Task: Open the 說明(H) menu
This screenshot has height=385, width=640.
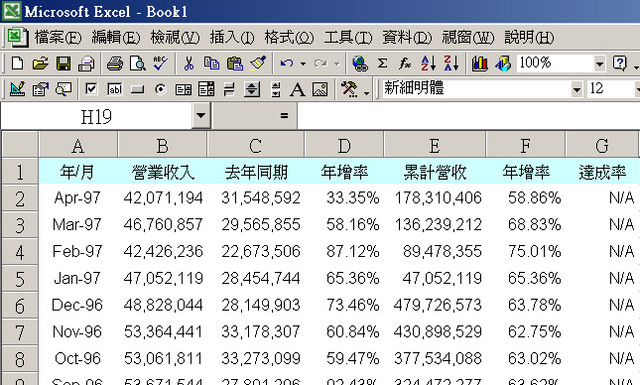Action: pos(529,38)
